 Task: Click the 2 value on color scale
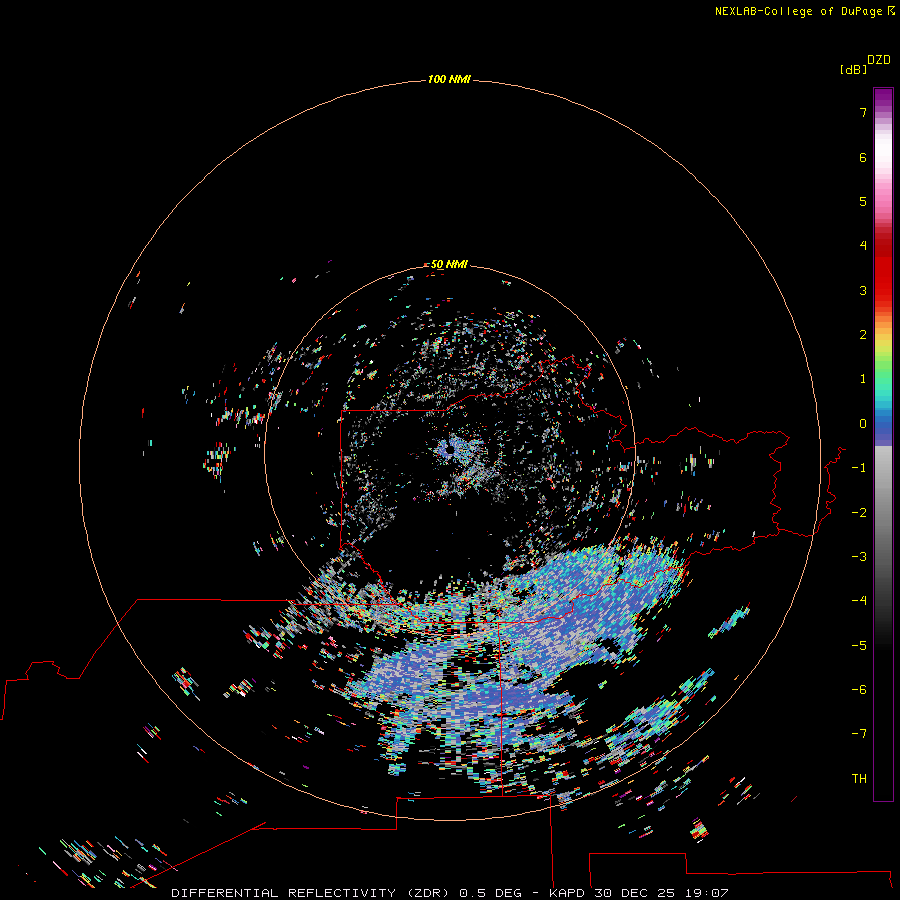tap(863, 335)
